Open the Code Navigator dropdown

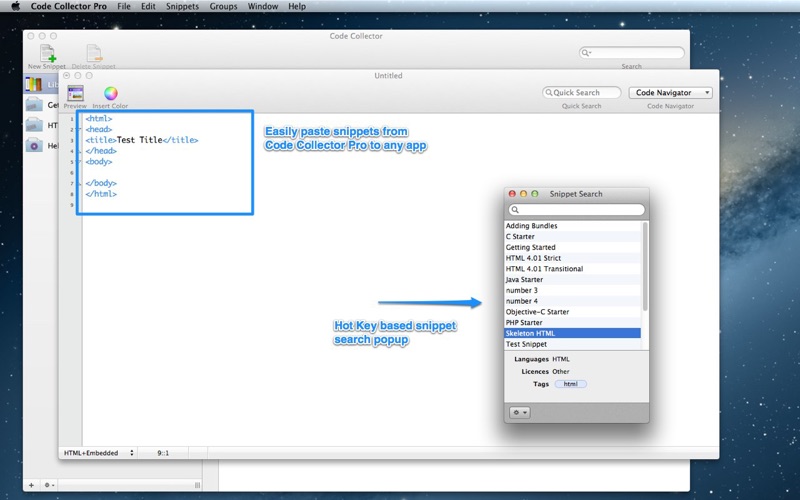[x=671, y=93]
